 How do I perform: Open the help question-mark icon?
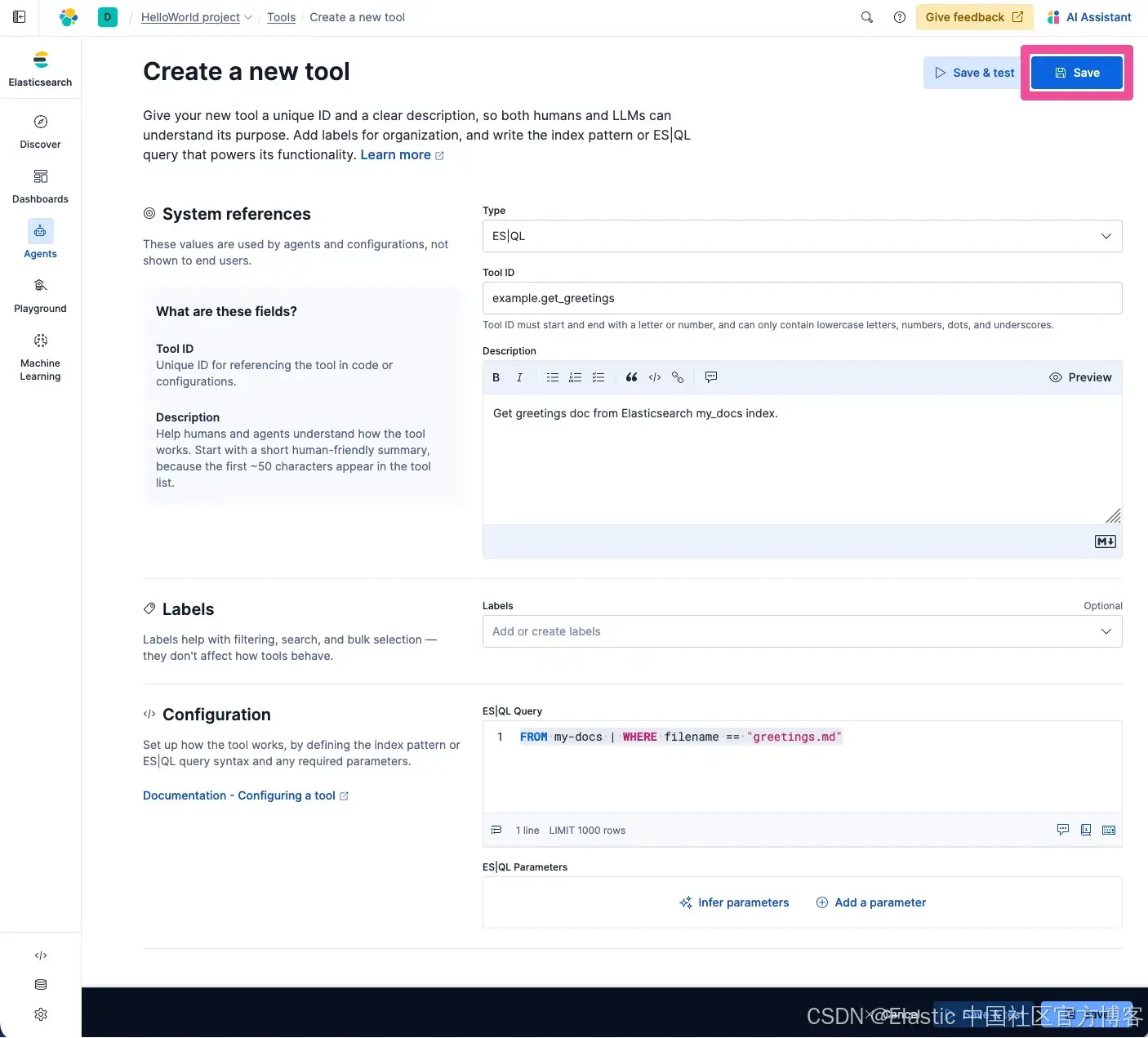(900, 17)
